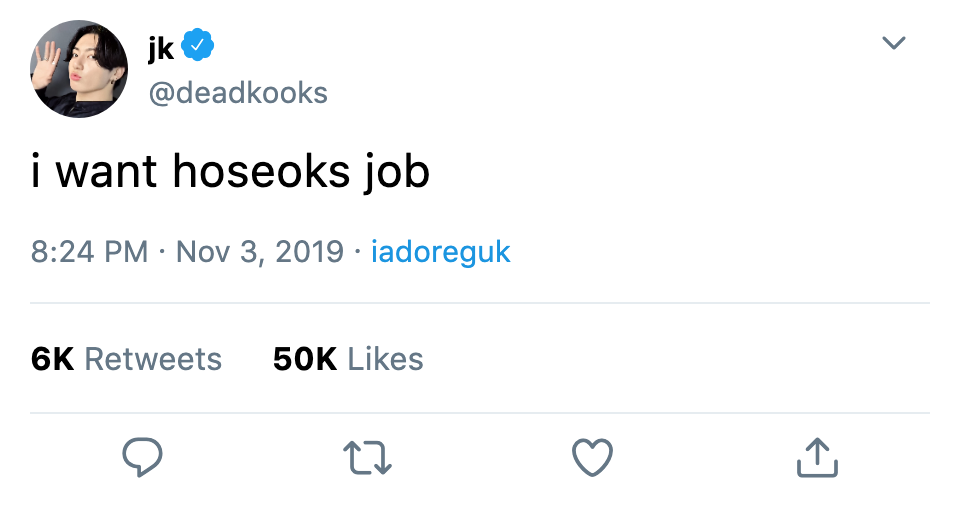Click the blue verified badge

(197, 45)
